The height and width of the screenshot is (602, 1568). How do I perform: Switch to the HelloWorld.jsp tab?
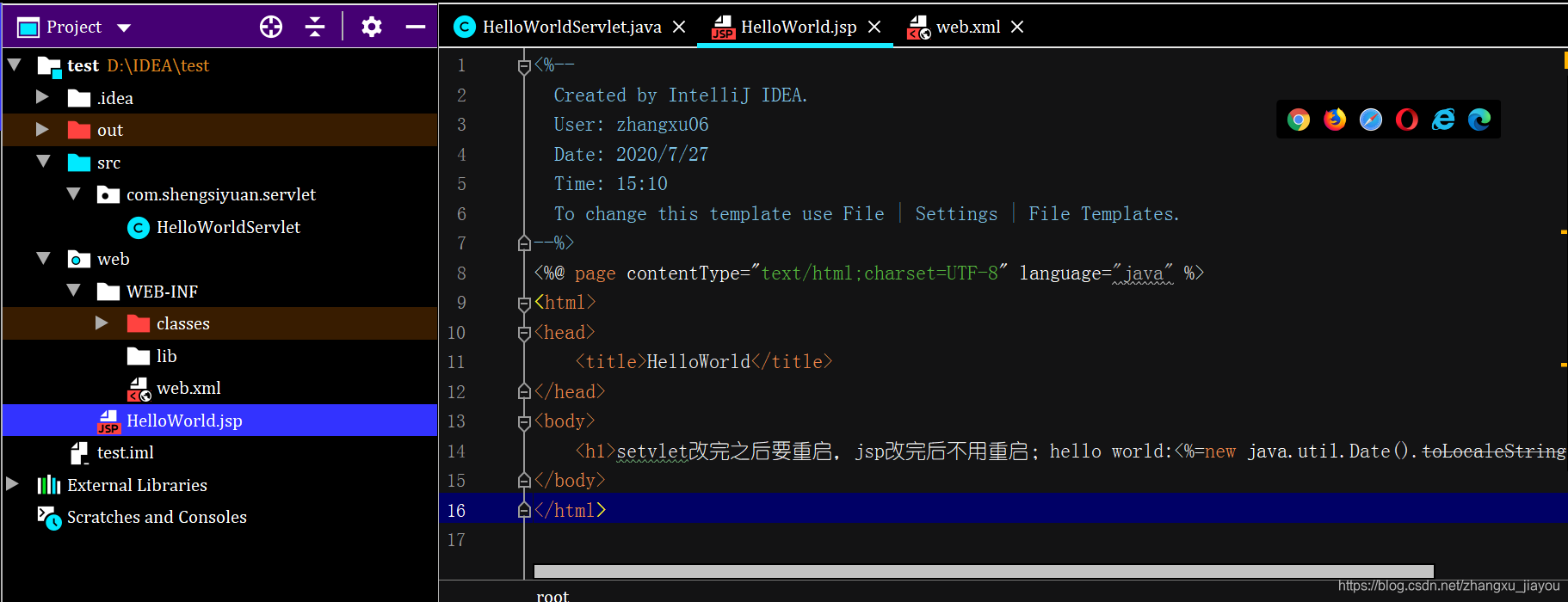click(x=799, y=27)
